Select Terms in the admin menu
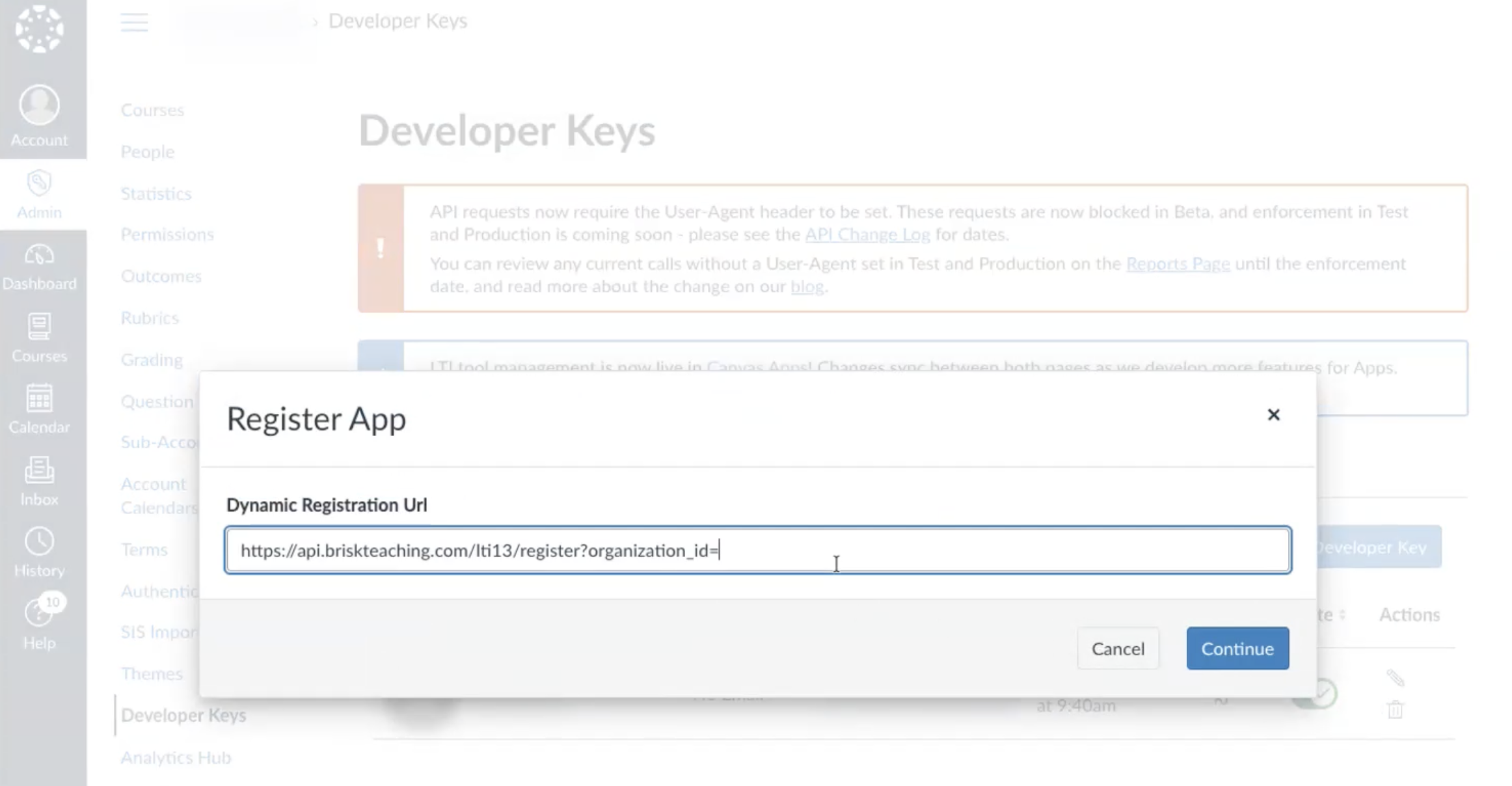Image resolution: width=1512 pixels, height=786 pixels. point(144,549)
